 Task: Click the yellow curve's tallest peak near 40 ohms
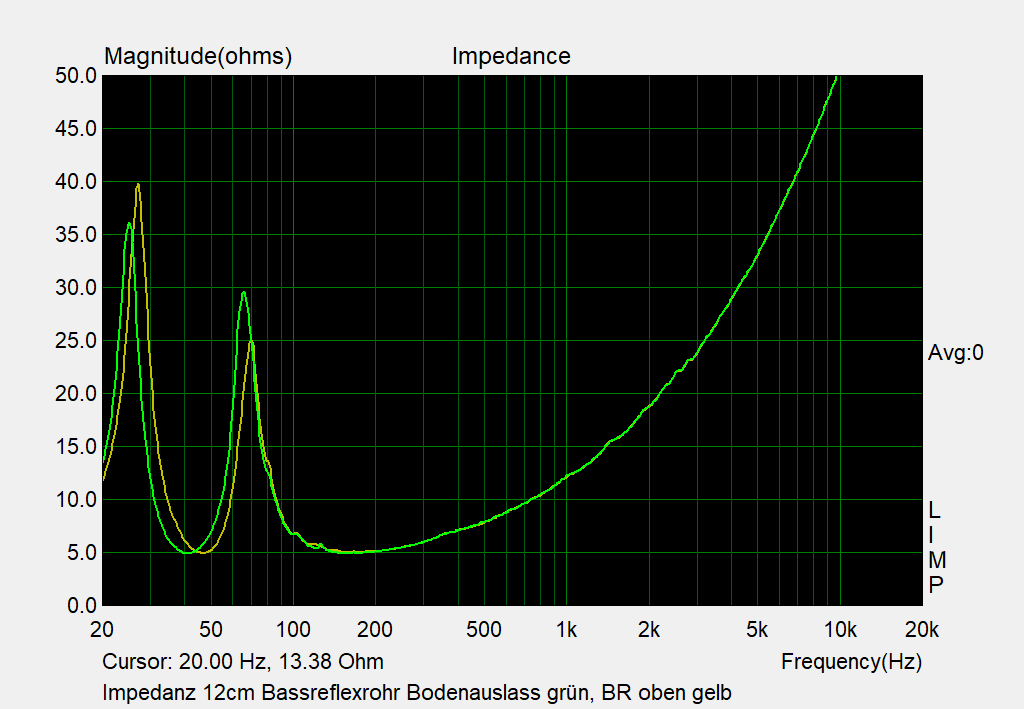point(138,185)
